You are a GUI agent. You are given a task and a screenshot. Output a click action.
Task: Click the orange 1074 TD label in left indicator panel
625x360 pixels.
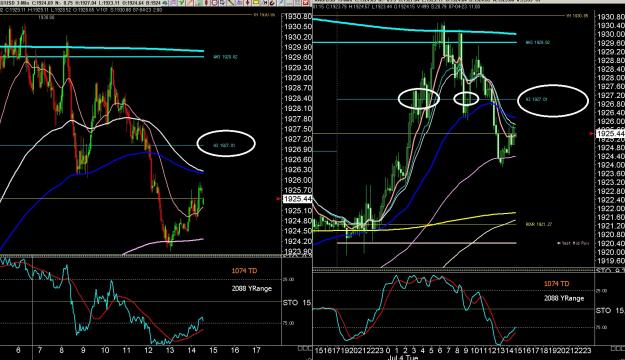point(244,271)
